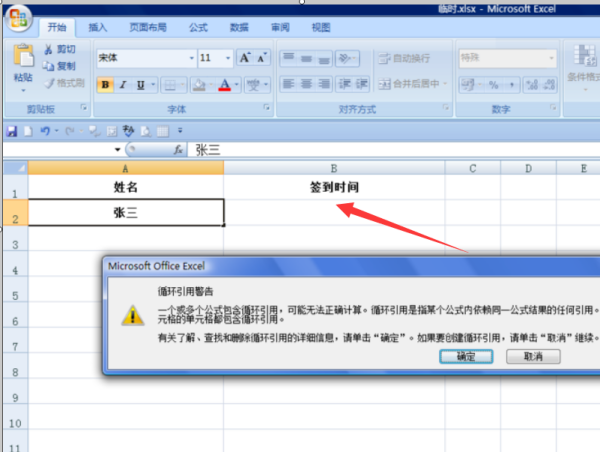The height and width of the screenshot is (452, 600).
Task: Toggle underline formatting
Action: click(140, 85)
